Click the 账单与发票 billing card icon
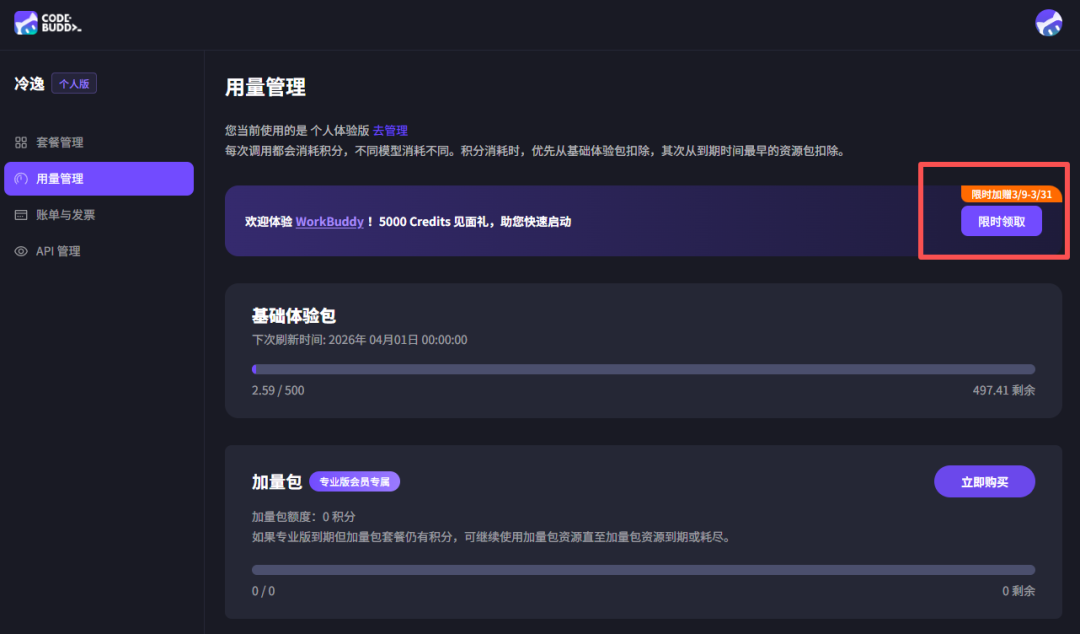 tap(20, 214)
